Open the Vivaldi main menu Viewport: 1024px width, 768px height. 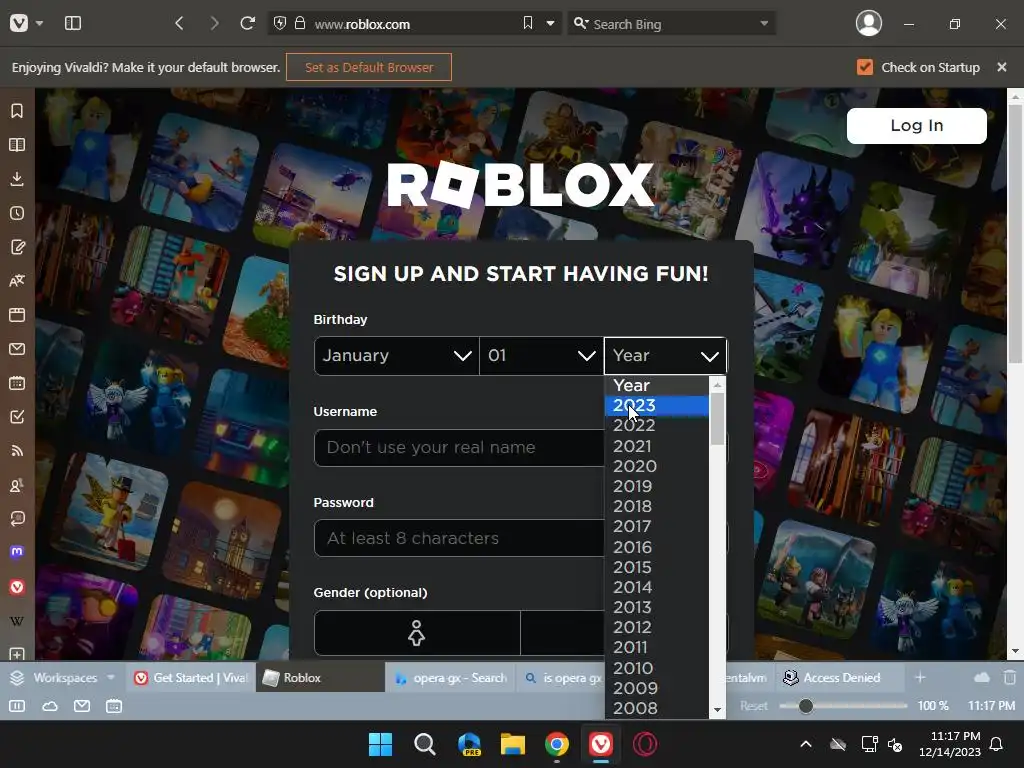pos(19,24)
